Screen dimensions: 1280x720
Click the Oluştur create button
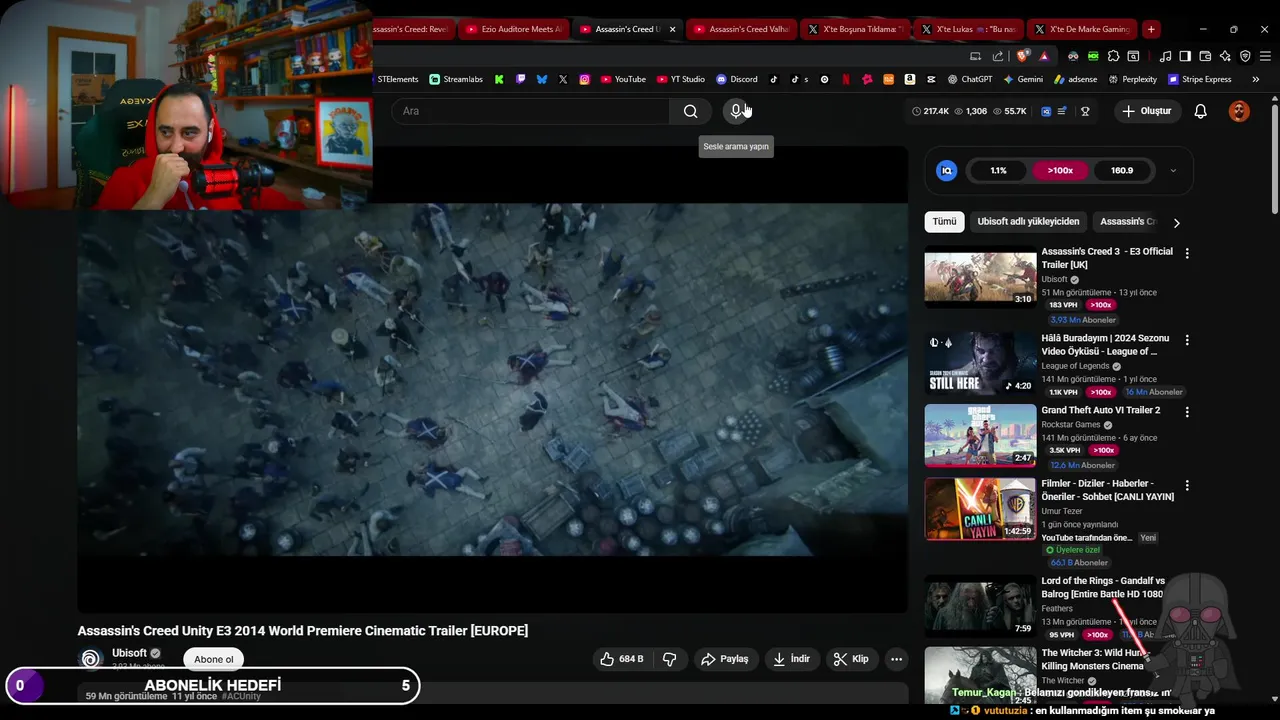(1146, 111)
